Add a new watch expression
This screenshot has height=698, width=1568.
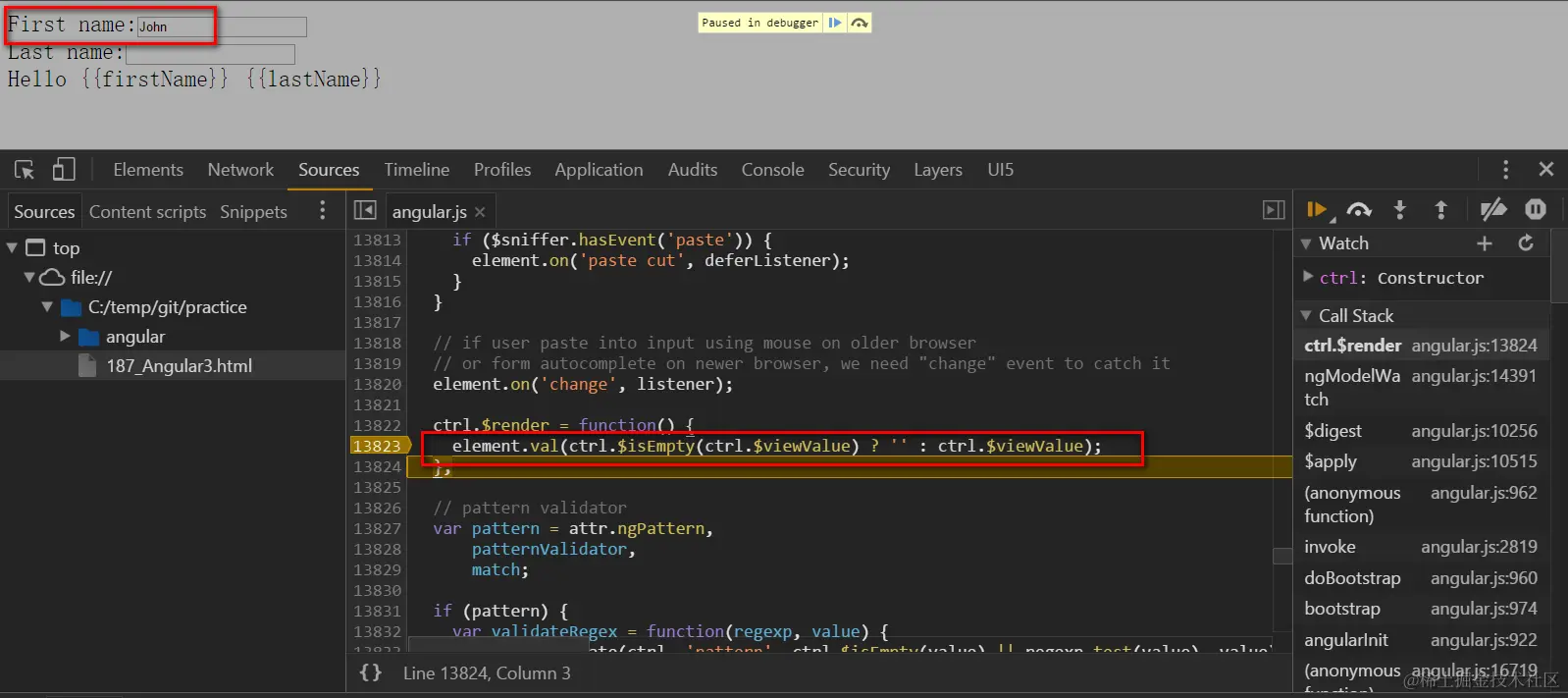[1485, 242]
